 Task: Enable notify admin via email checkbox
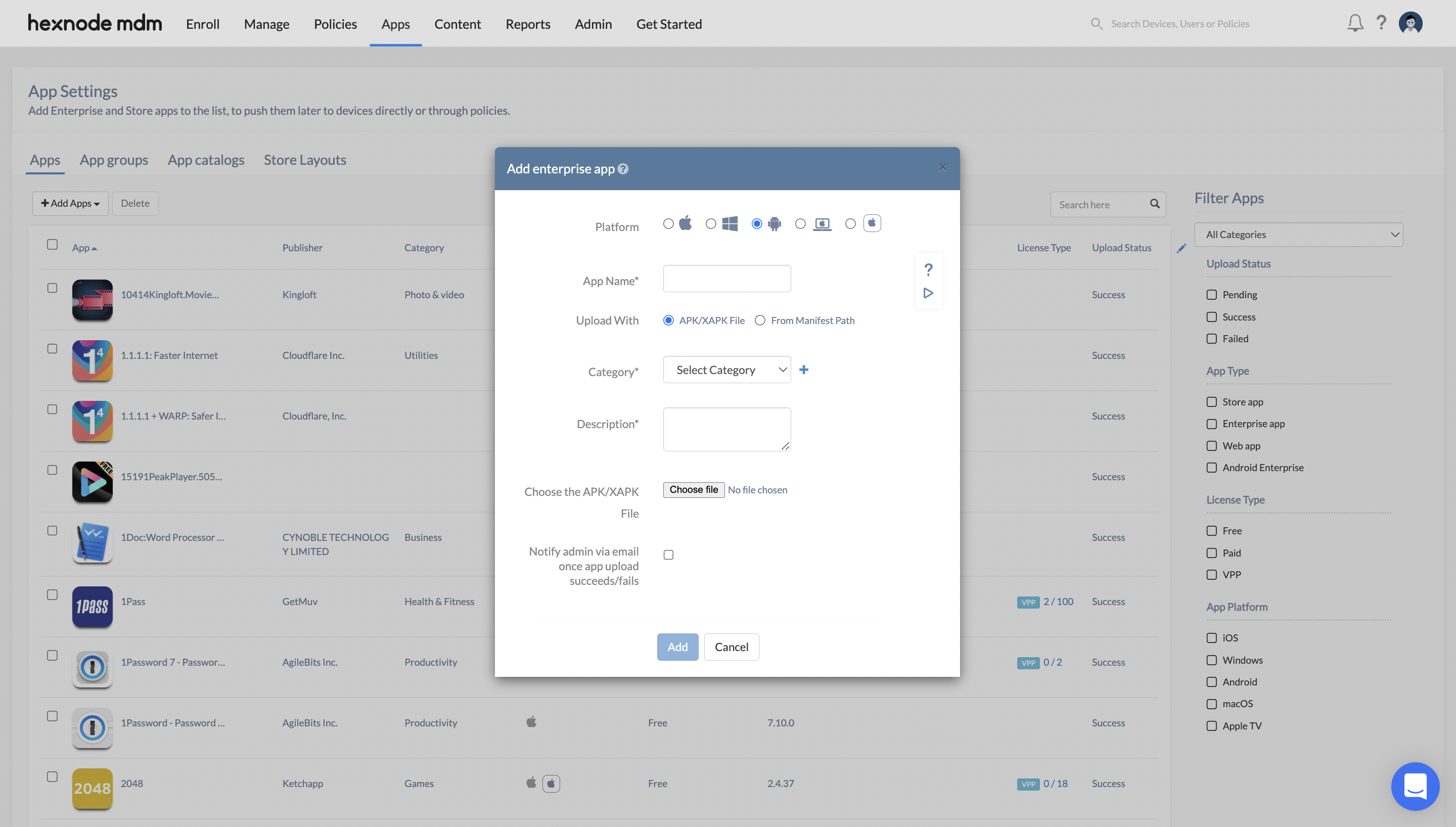[669, 555]
